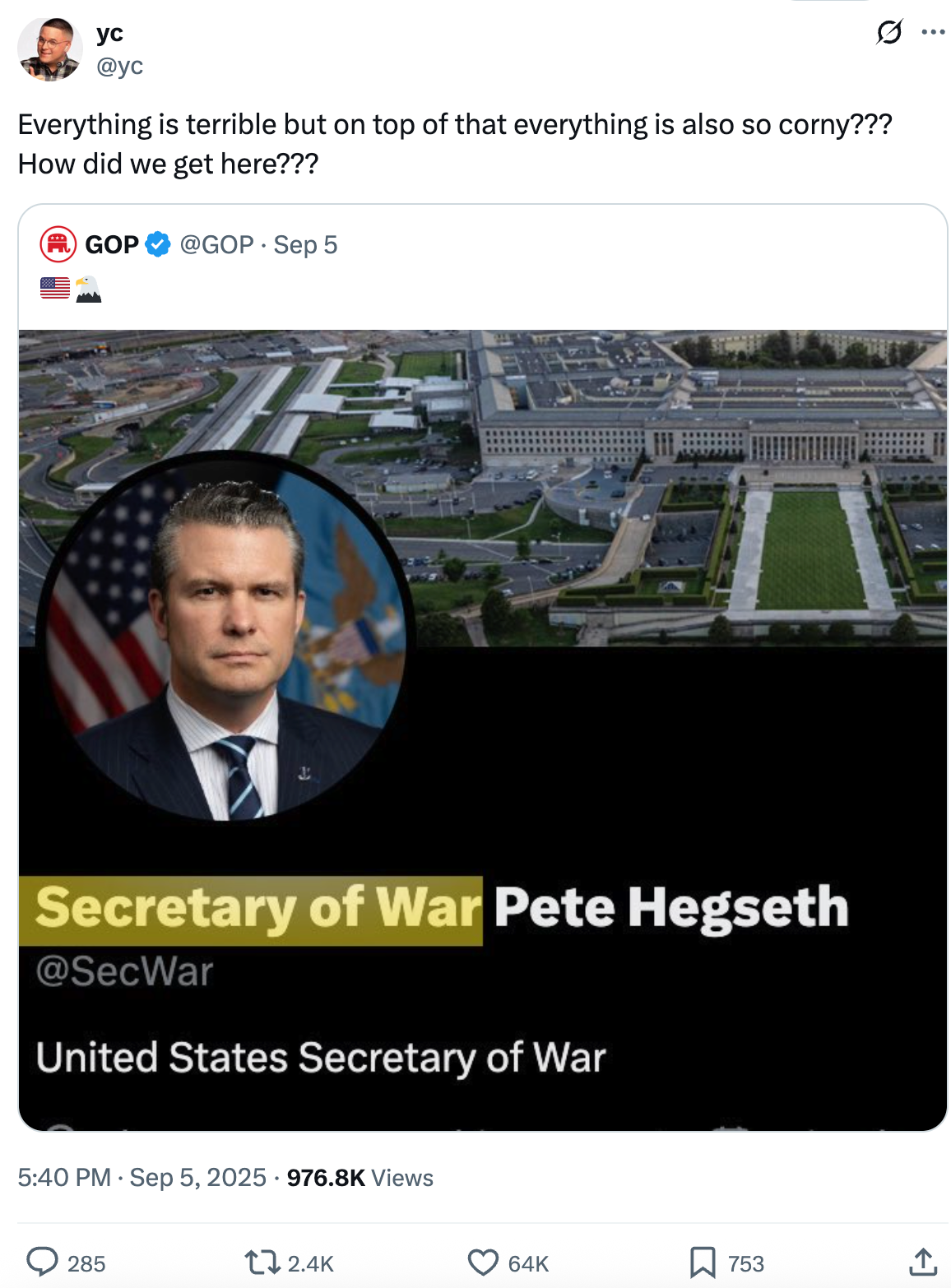This screenshot has width=951, height=1288.
Task: Open @GOP account from quoted tweet header
Action: pos(216,243)
